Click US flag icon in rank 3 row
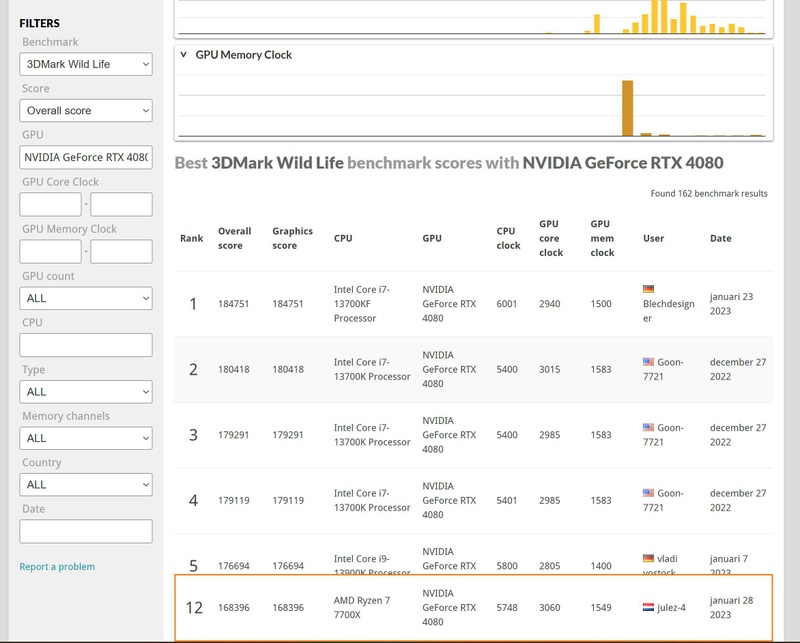Screen dimensions: 800x643 648,428
